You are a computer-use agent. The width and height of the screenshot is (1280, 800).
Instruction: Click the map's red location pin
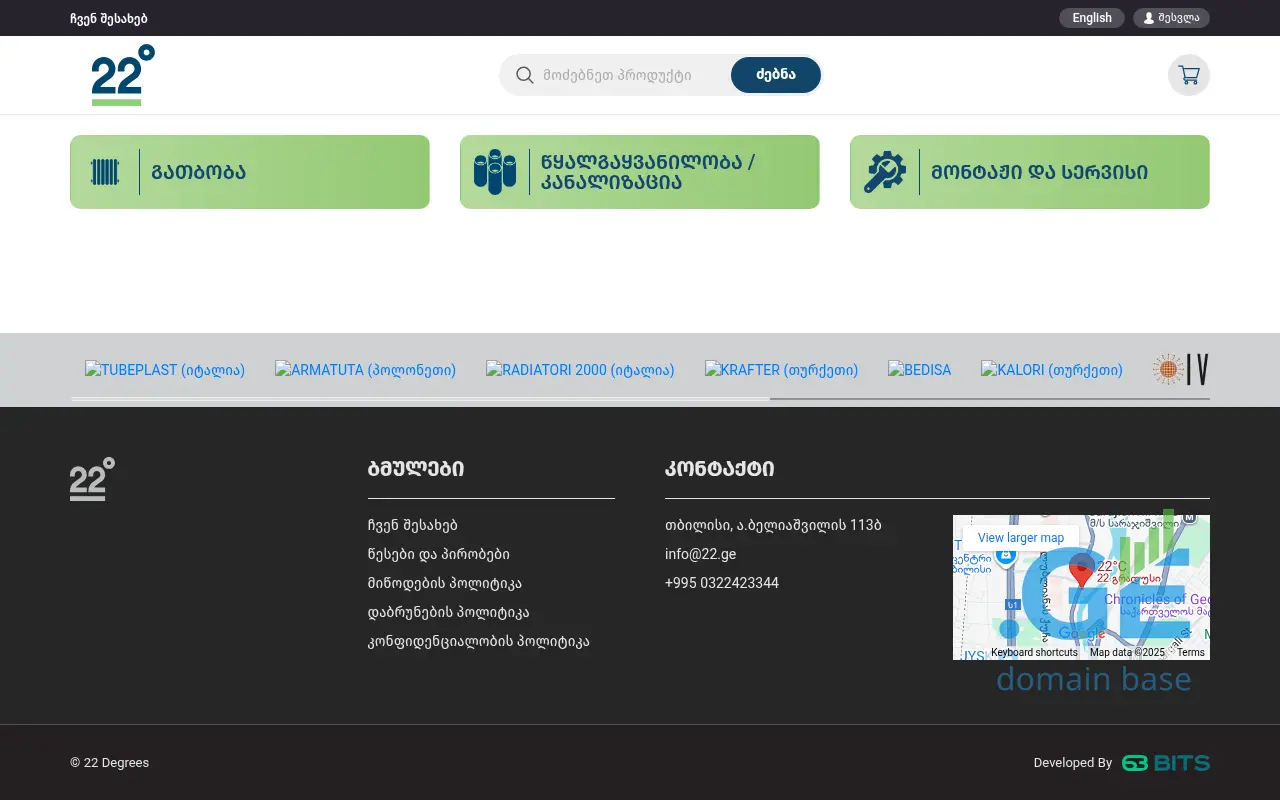point(1081,571)
